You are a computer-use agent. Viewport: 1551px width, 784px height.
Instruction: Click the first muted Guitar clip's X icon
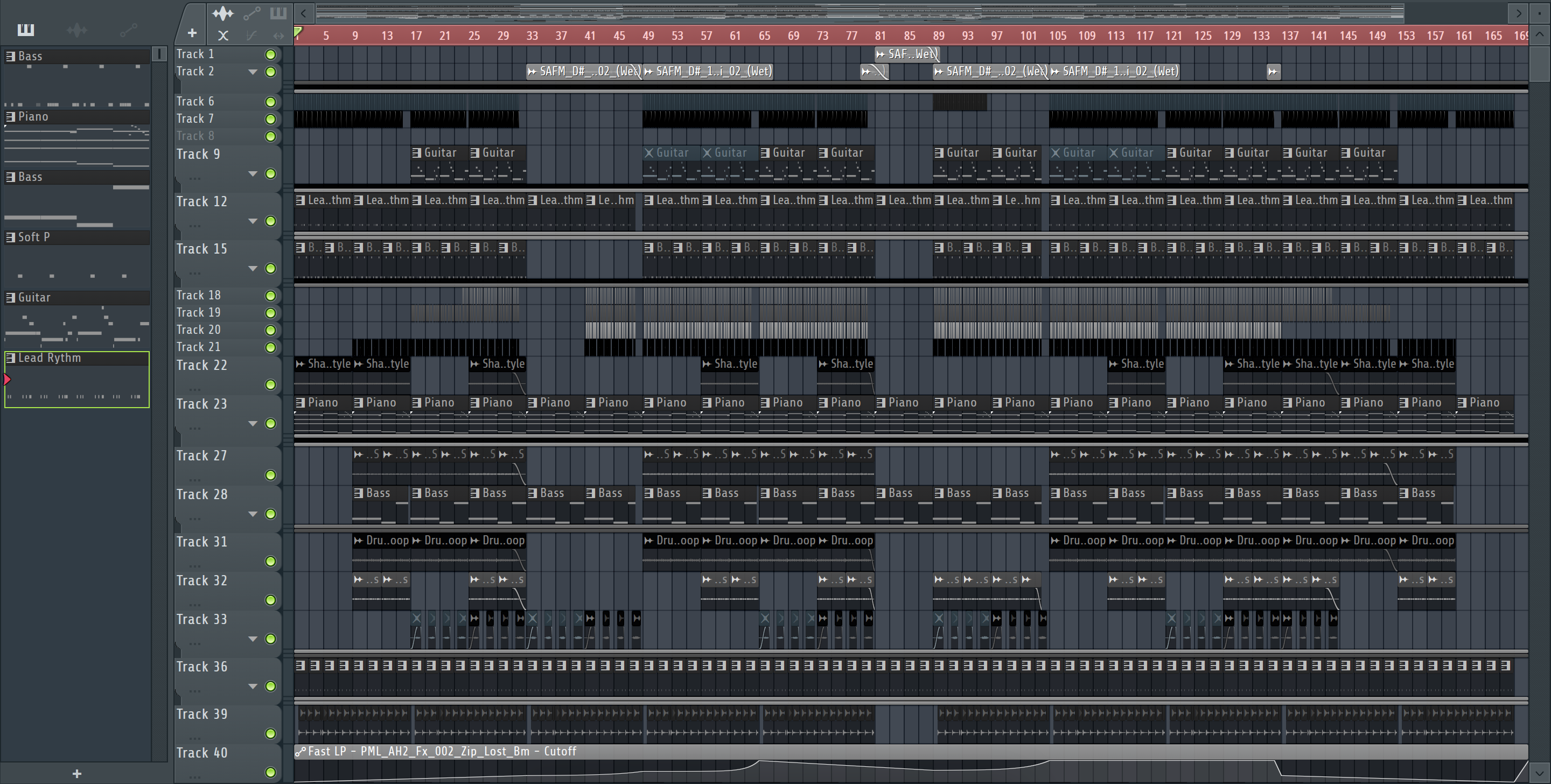tap(649, 152)
